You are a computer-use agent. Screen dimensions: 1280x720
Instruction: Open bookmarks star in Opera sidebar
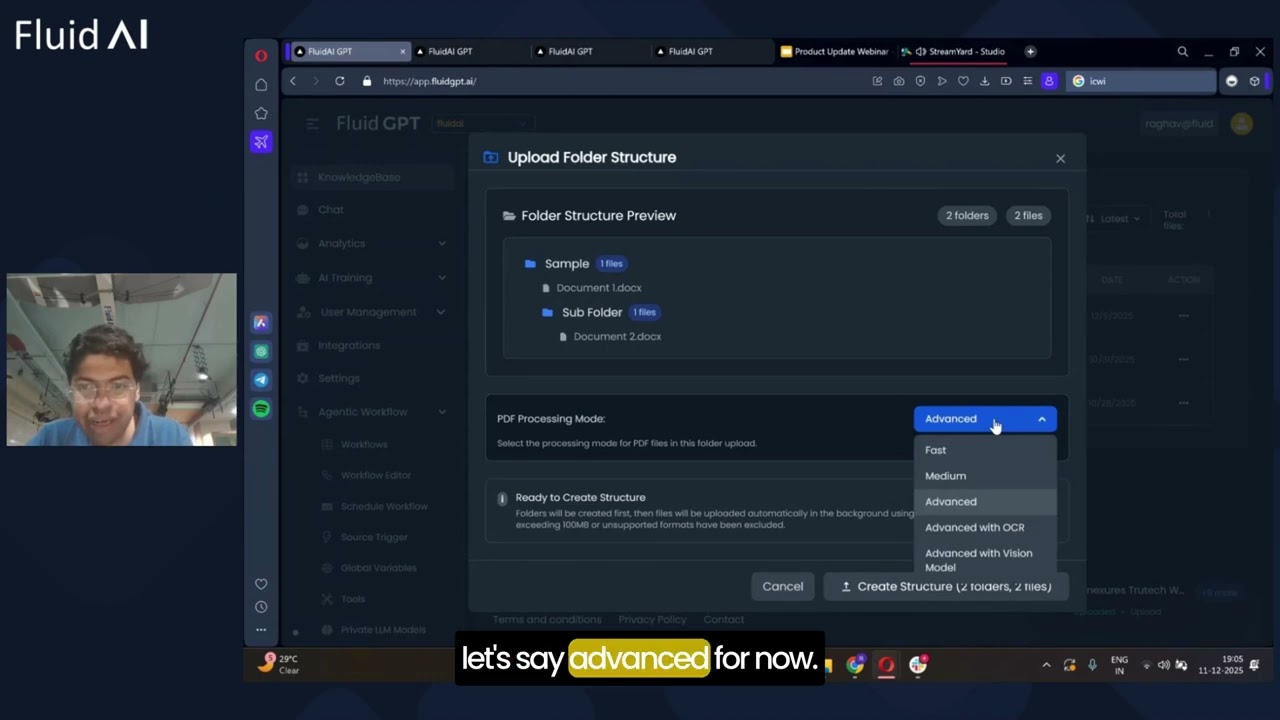click(261, 113)
